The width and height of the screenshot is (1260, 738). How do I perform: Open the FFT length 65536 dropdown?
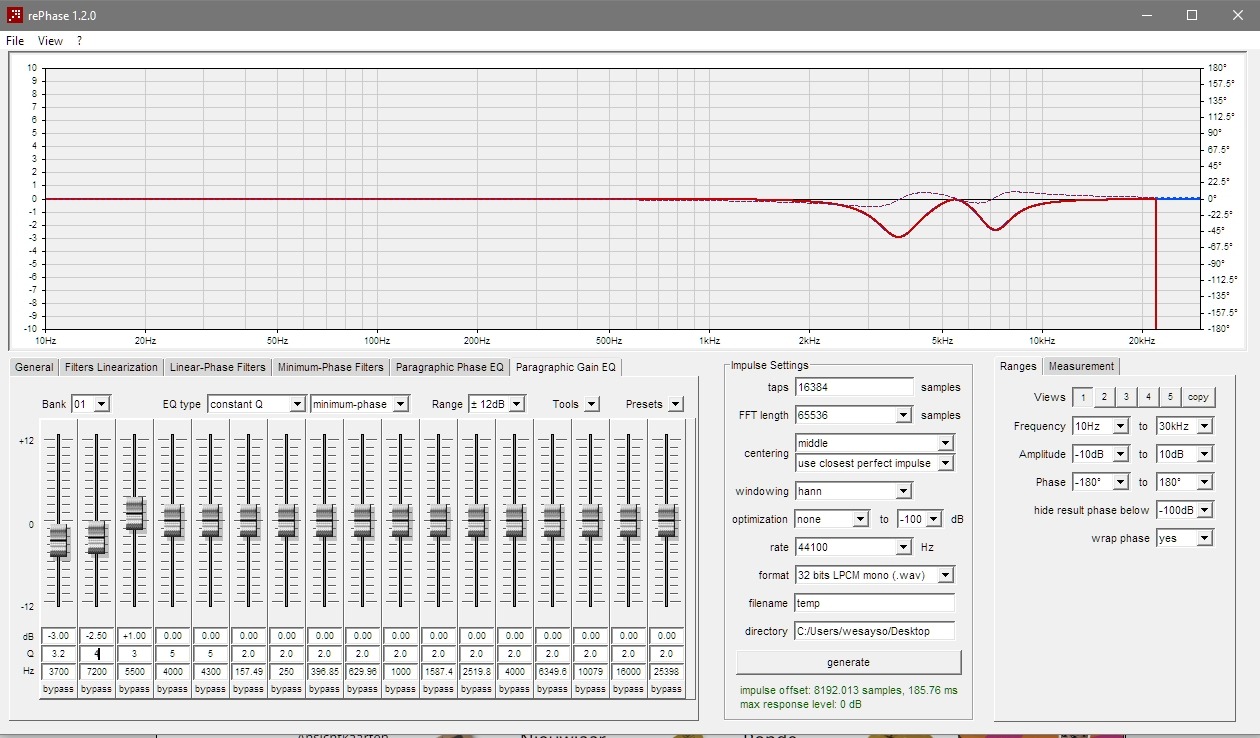[853, 415]
